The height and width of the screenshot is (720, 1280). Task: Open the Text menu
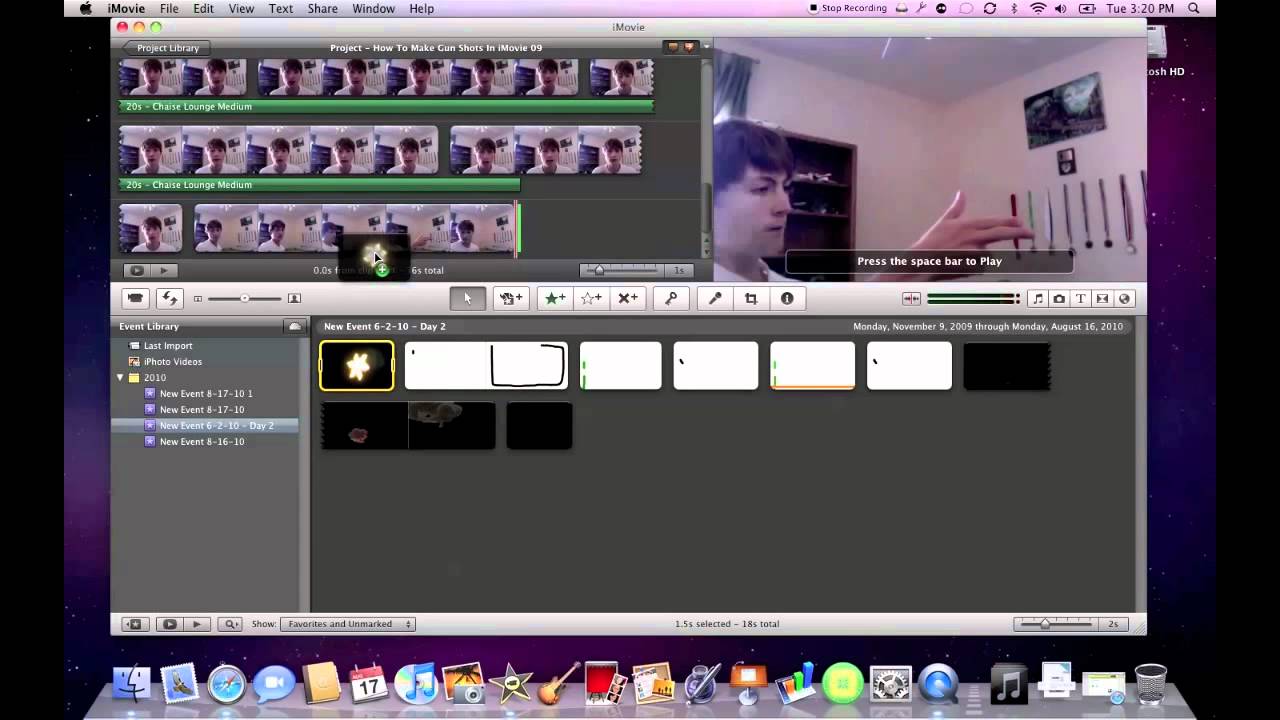tap(281, 9)
